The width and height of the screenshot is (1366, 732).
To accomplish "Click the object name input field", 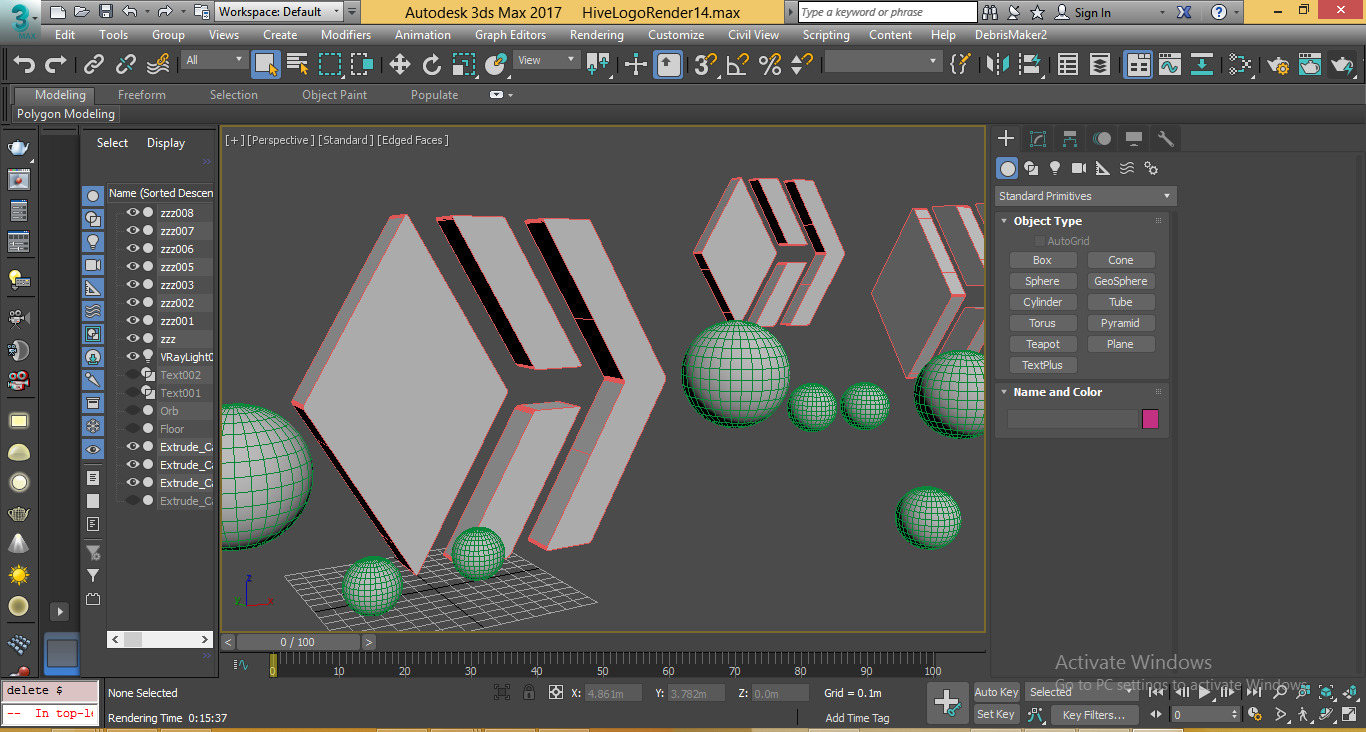I will (1072, 419).
